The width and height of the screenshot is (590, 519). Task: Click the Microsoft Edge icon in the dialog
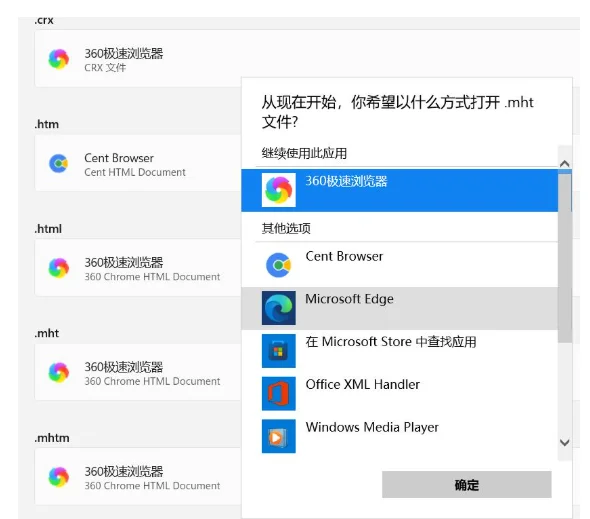coord(278,308)
